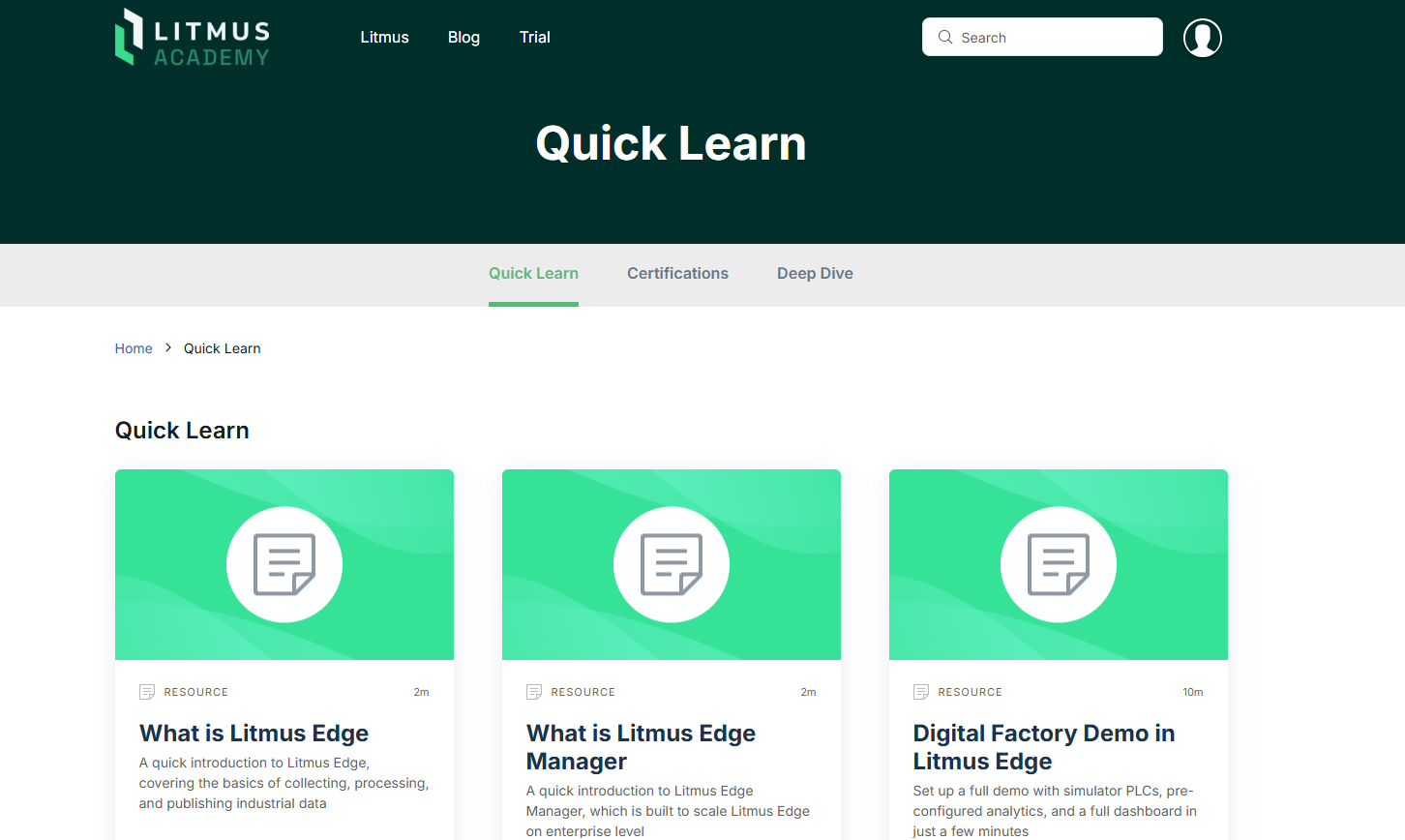Open the user profile avatar icon
Screen dimensions: 1405x840
point(1202,37)
